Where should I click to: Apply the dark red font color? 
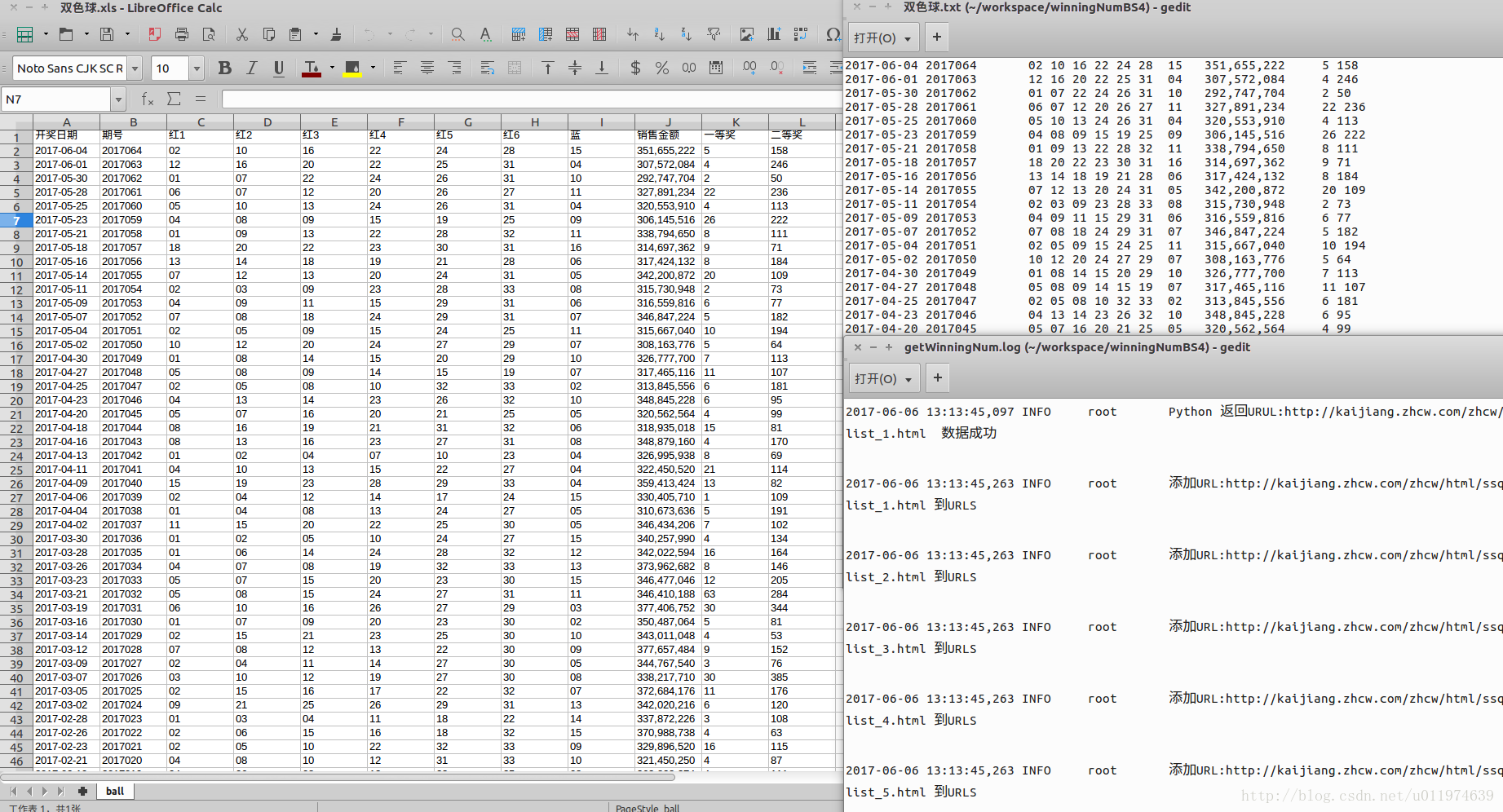[312, 68]
